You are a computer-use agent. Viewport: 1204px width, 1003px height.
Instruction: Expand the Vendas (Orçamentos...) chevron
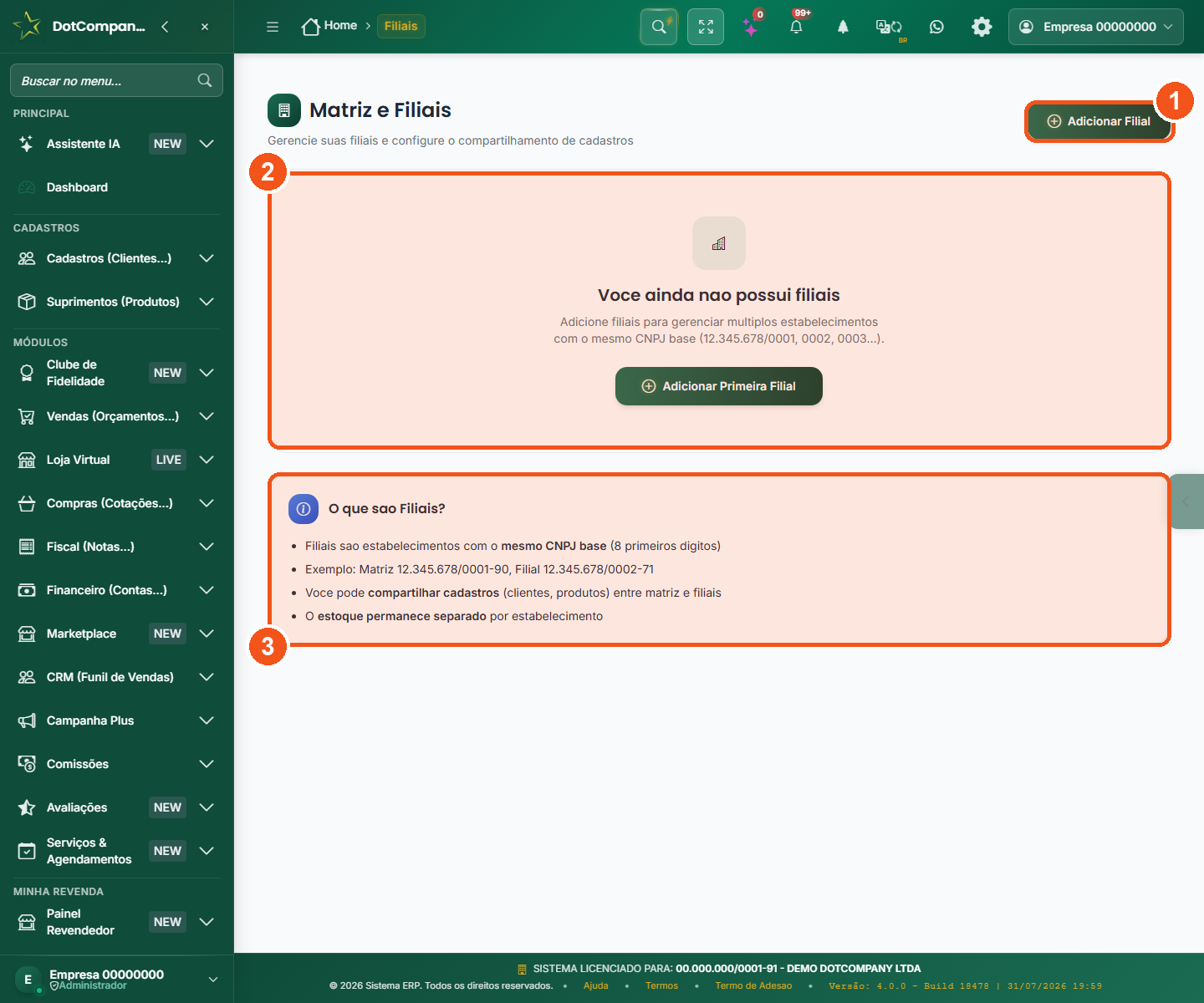point(207,416)
